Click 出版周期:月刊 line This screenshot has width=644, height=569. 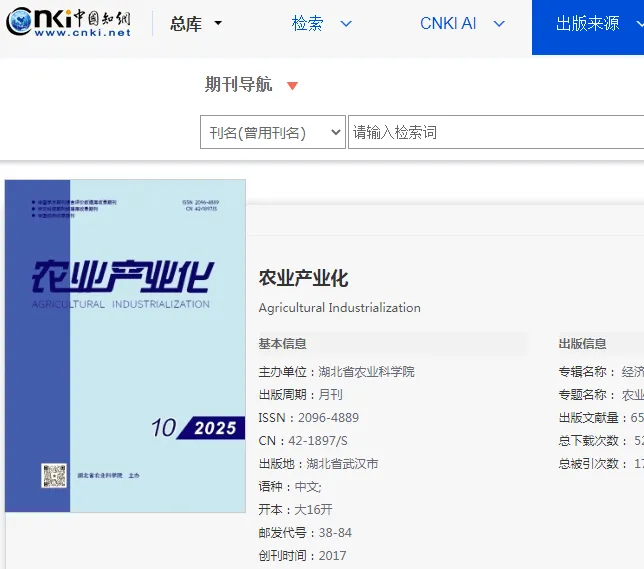[300, 395]
